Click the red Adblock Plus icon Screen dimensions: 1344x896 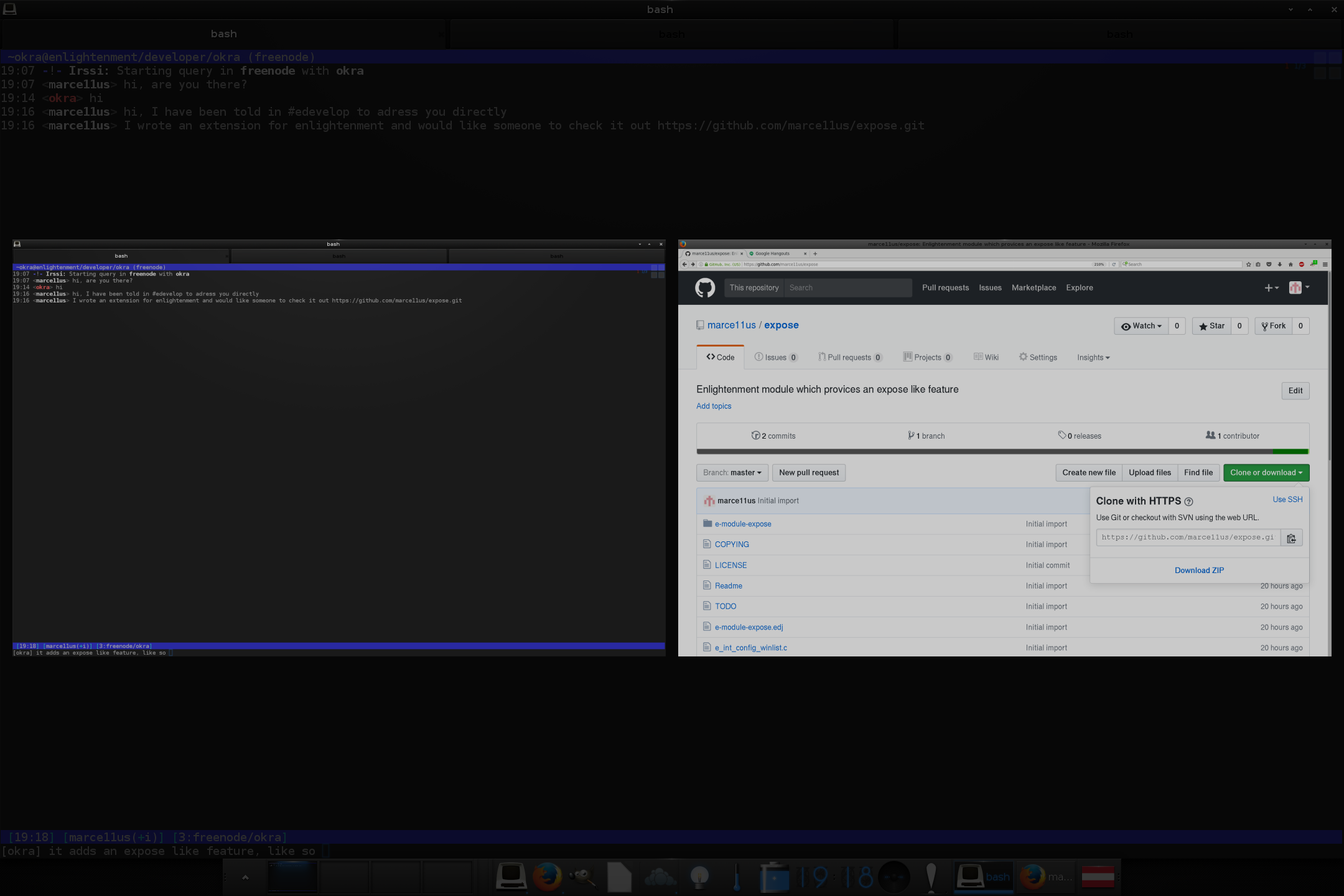pyautogui.click(x=1301, y=264)
